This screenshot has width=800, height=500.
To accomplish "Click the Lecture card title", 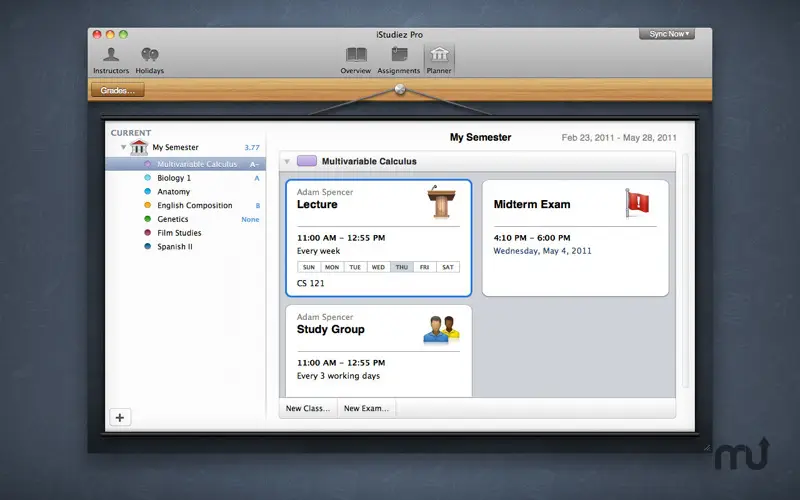I will click(x=317, y=204).
